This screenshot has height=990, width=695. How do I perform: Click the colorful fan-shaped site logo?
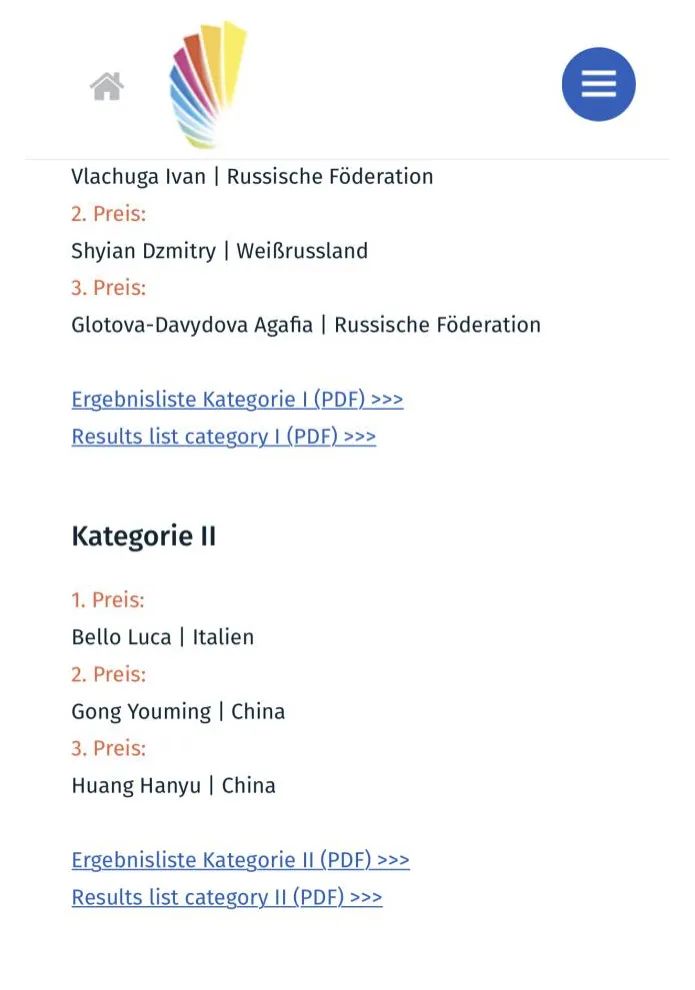pyautogui.click(x=207, y=85)
